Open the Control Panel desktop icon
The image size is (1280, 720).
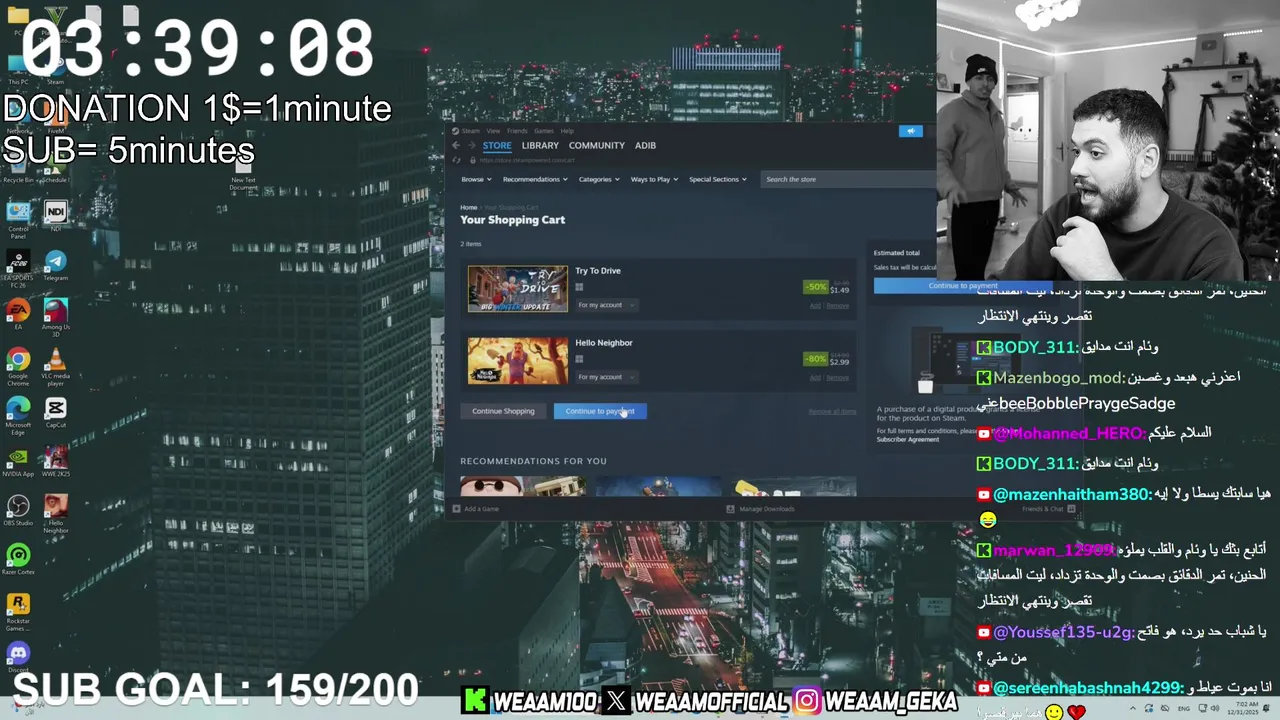[x=18, y=218]
